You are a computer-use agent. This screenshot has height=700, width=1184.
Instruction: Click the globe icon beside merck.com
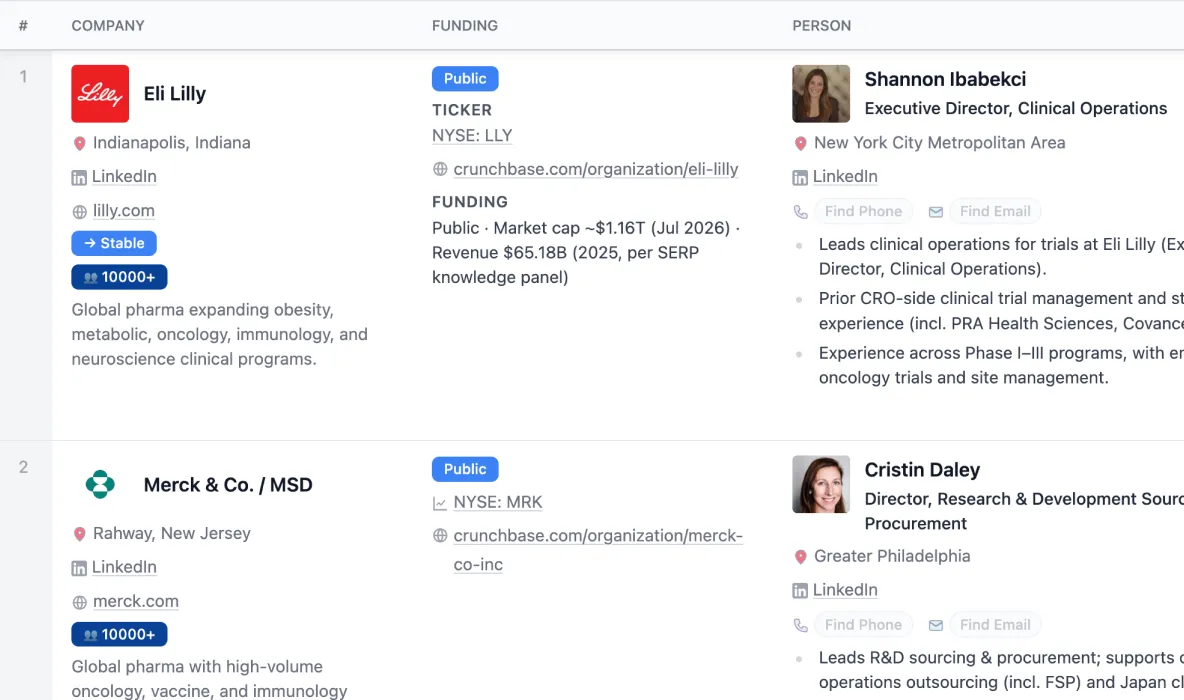[x=79, y=603]
